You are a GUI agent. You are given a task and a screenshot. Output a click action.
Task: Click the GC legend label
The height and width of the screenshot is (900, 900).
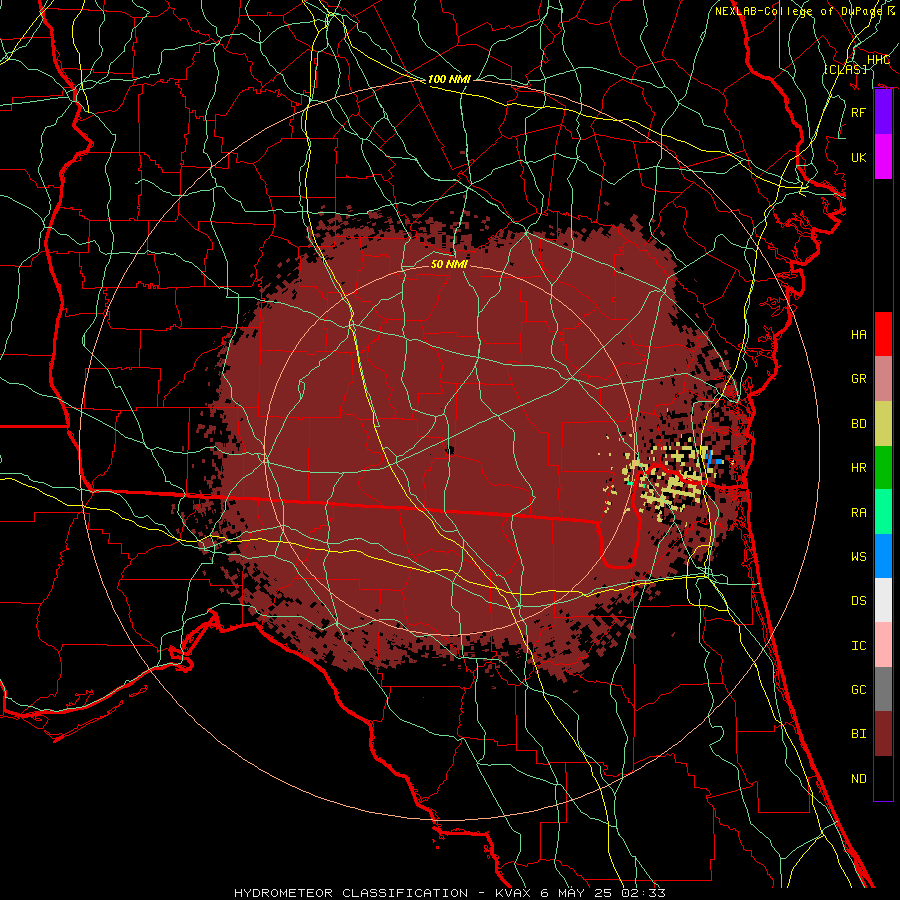pyautogui.click(x=858, y=689)
